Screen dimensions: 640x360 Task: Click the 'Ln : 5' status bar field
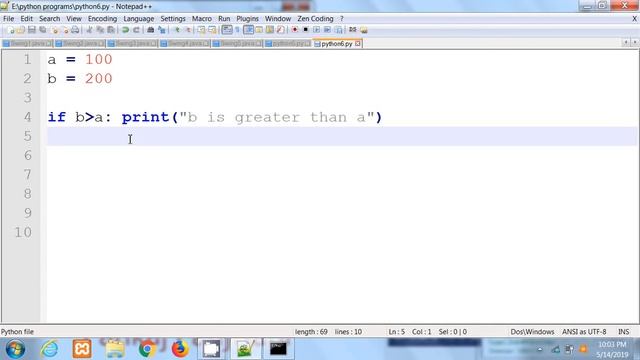[396, 332]
